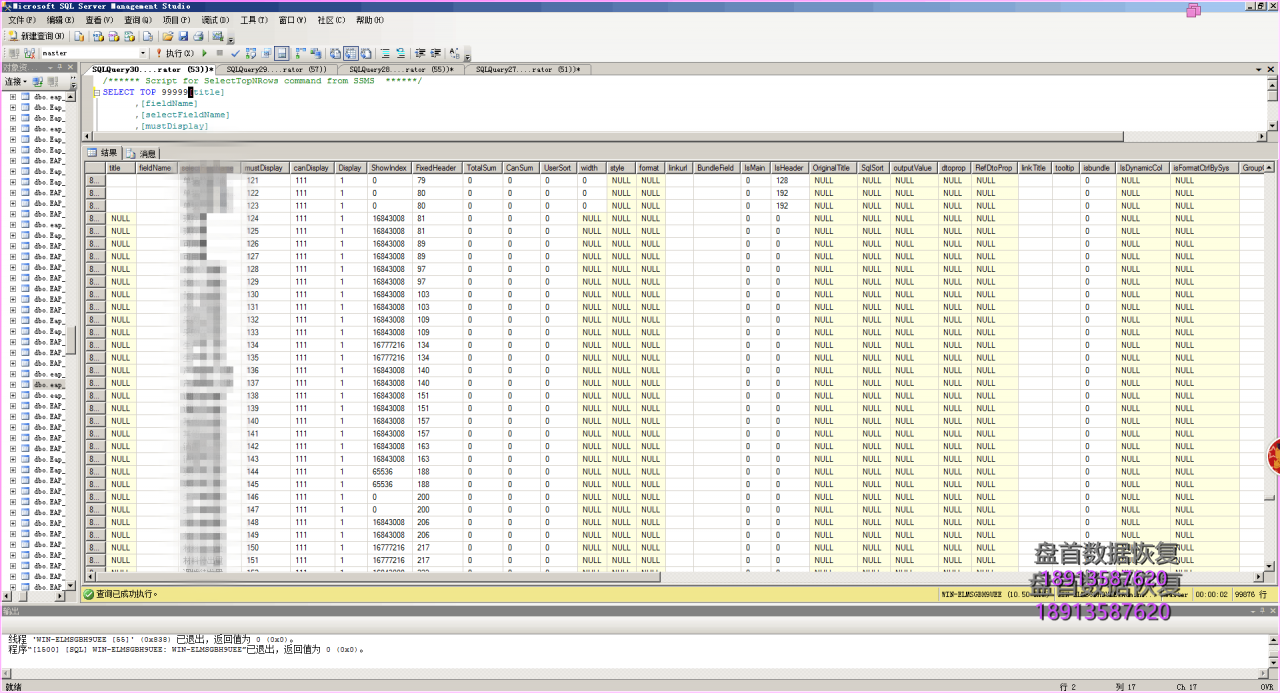This screenshot has height=693, width=1280.
Task: Click the Print icon in the standard toolbar
Action: 198,36
